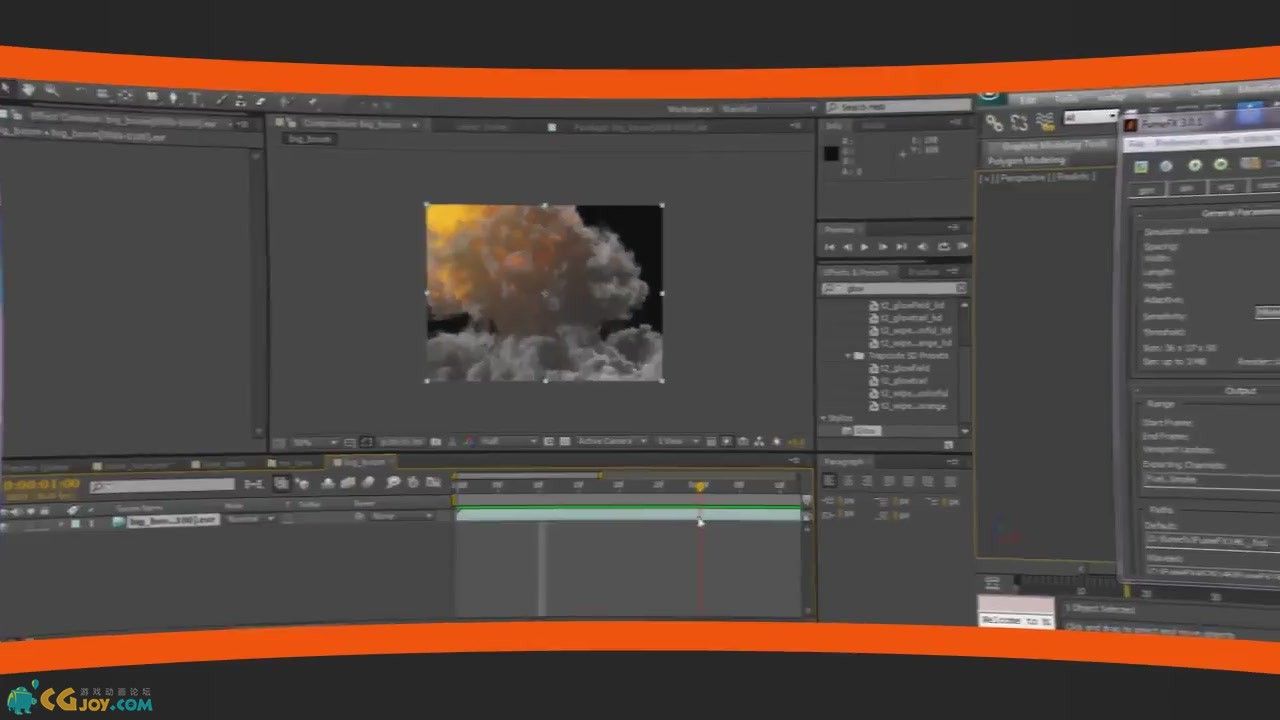Image resolution: width=1280 pixels, height=720 pixels.
Task: Toggle hide shy layers switch in timeline
Action: (x=327, y=483)
